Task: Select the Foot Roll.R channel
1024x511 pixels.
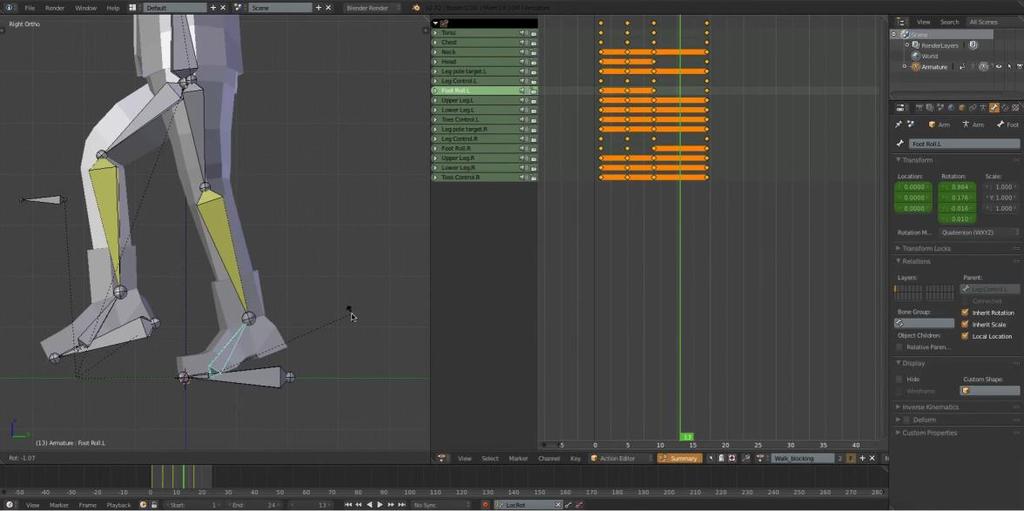Action: [x=484, y=148]
